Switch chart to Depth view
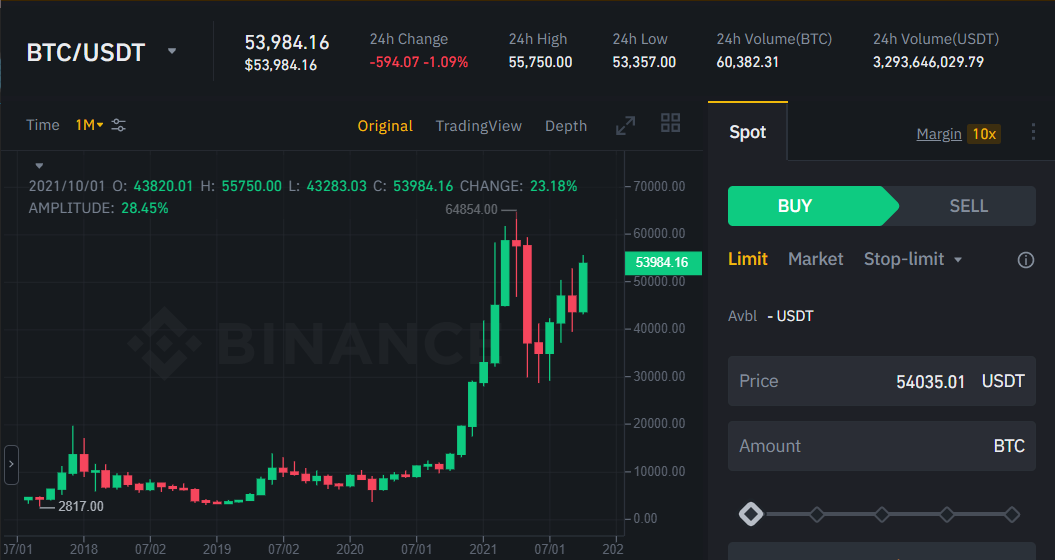The width and height of the screenshot is (1055, 560). point(566,126)
